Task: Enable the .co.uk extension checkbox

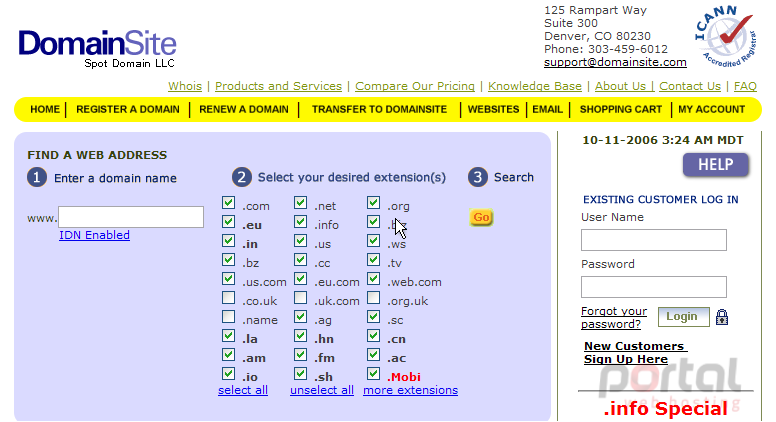Action: coord(228,297)
